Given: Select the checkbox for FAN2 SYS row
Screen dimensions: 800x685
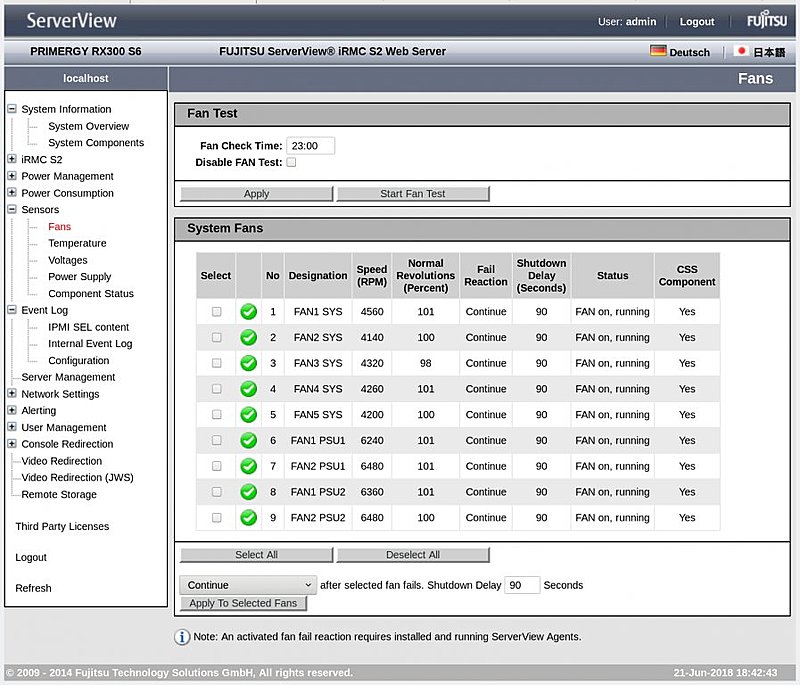Looking at the screenshot, I should click(216, 338).
